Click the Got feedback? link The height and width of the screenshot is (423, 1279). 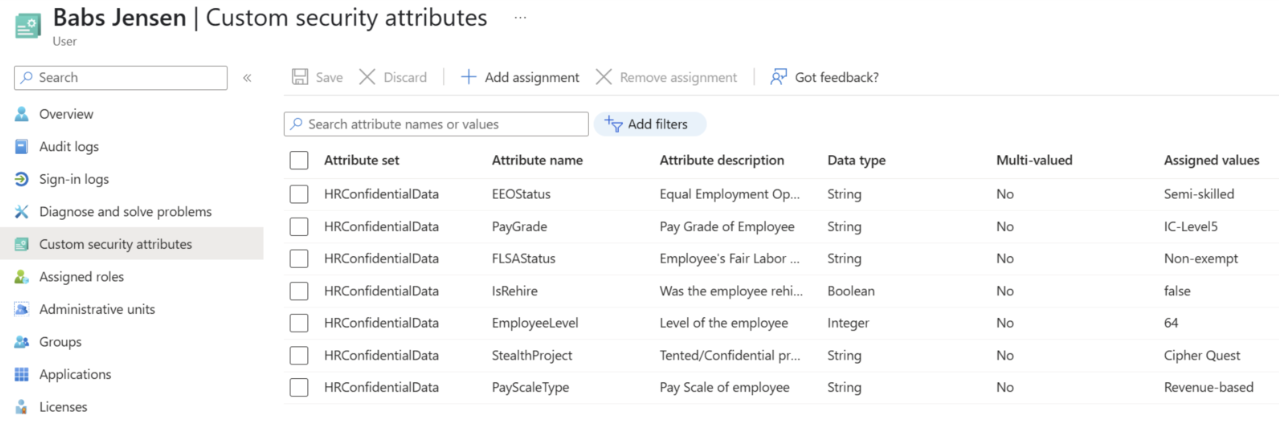(825, 77)
